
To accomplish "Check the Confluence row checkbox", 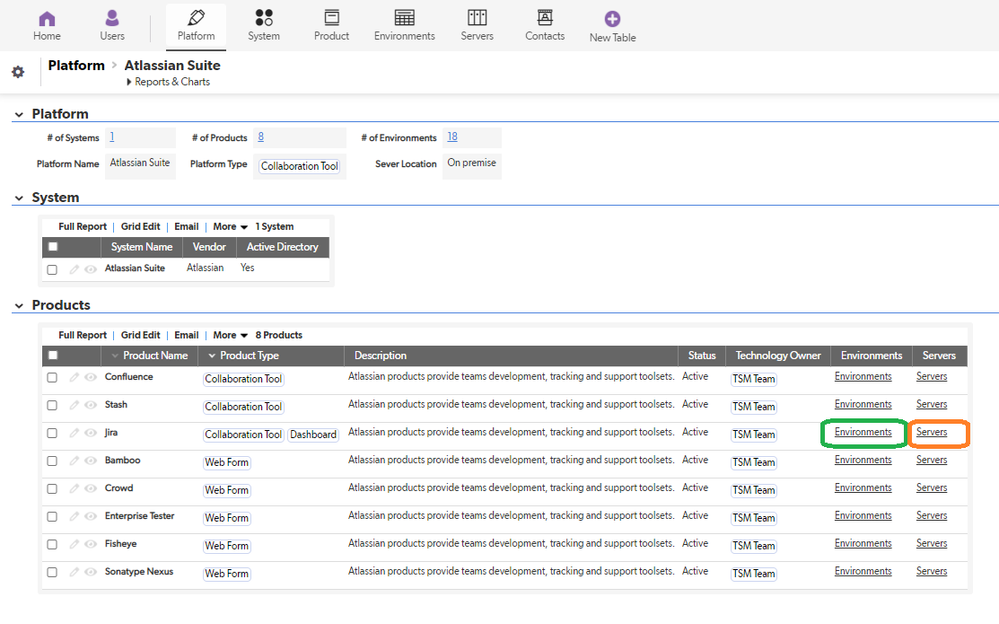I will (52, 377).
